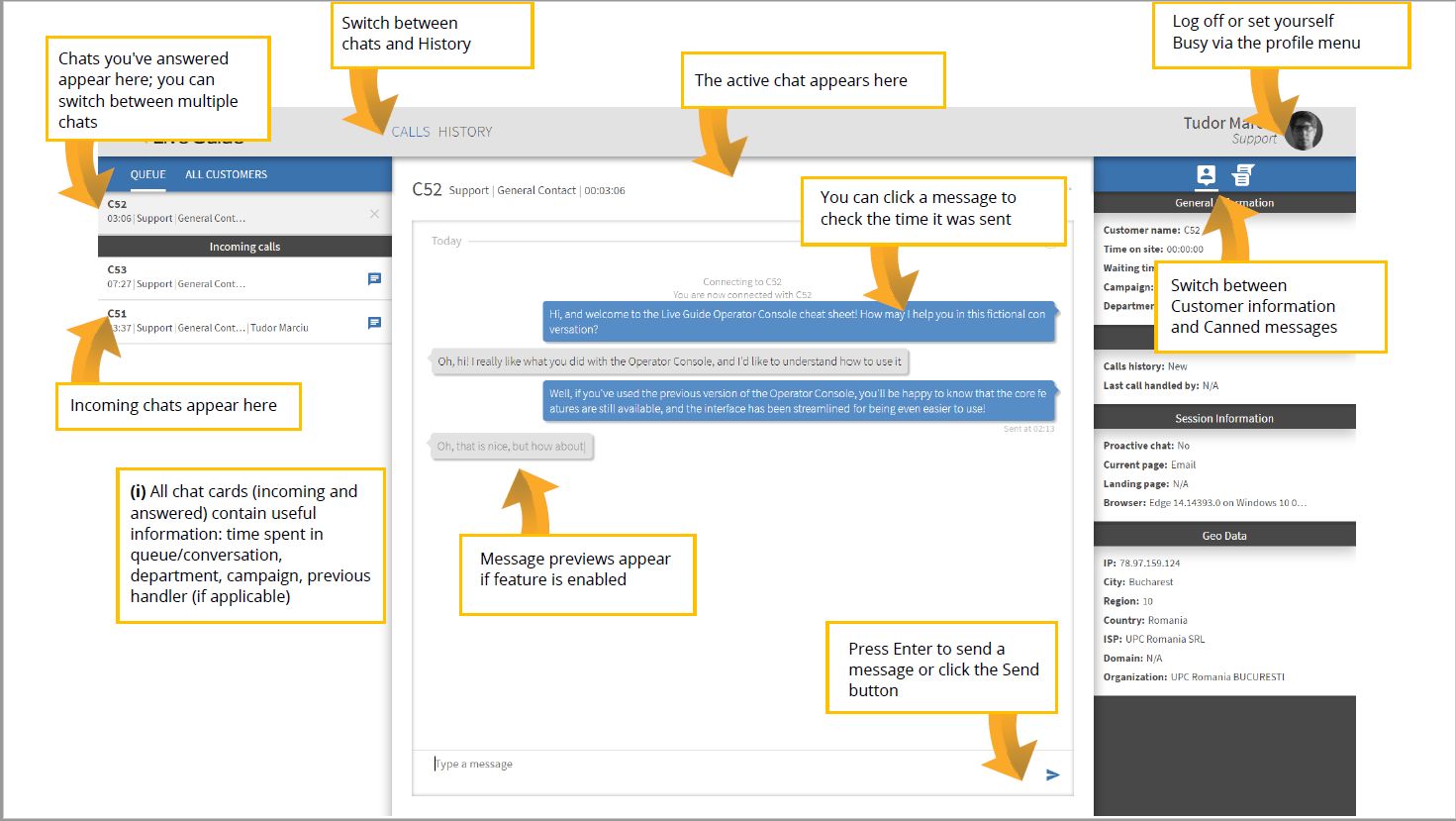Screen dimensions: 1456x821
Task: Switch to the HISTORY tab
Action: (x=465, y=131)
